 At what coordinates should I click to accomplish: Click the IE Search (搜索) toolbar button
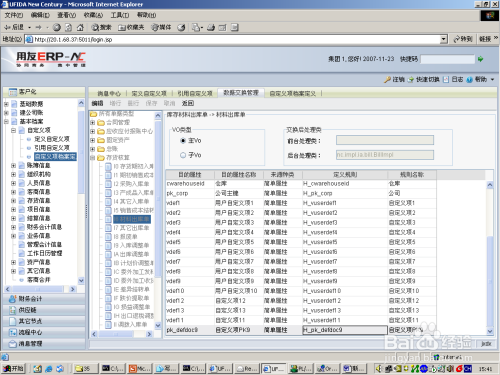(102, 27)
